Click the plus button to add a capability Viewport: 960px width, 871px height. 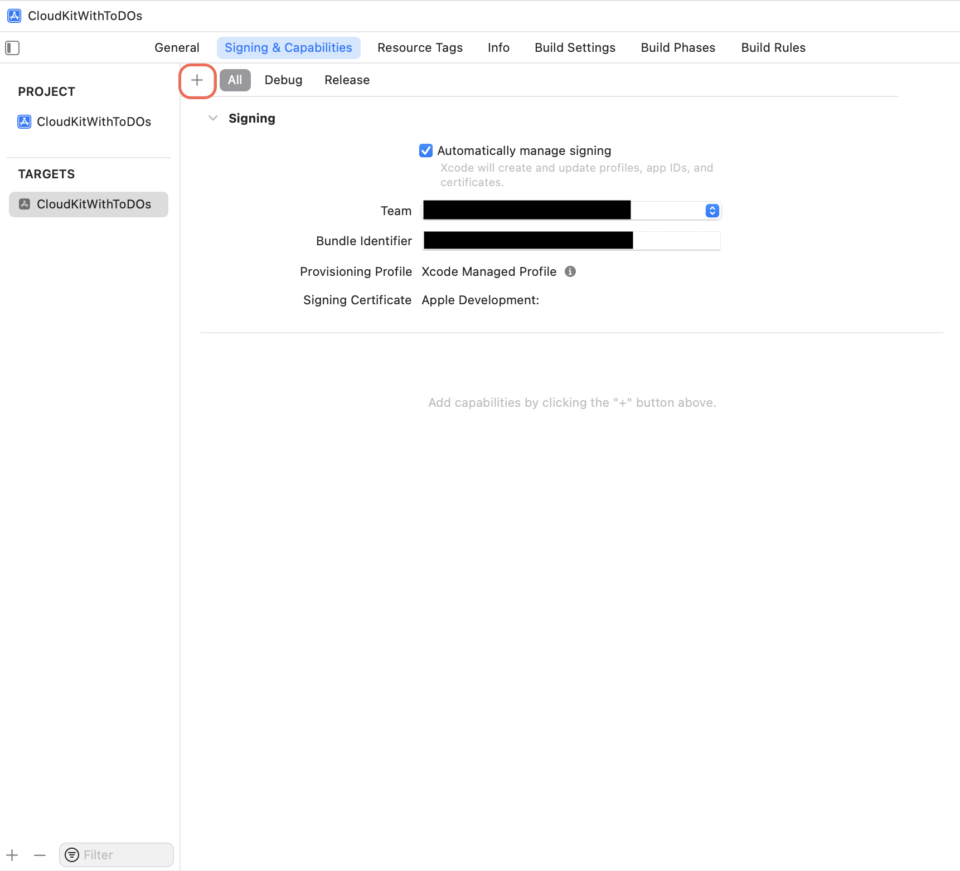tap(196, 81)
